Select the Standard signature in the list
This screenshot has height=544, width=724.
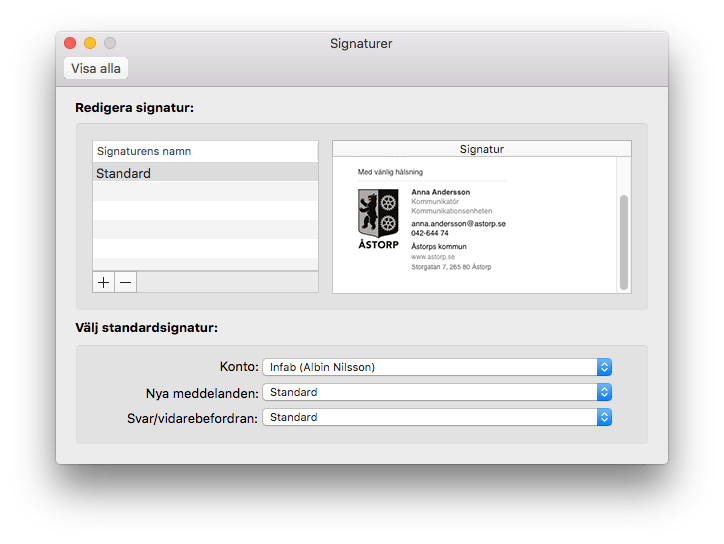point(205,173)
